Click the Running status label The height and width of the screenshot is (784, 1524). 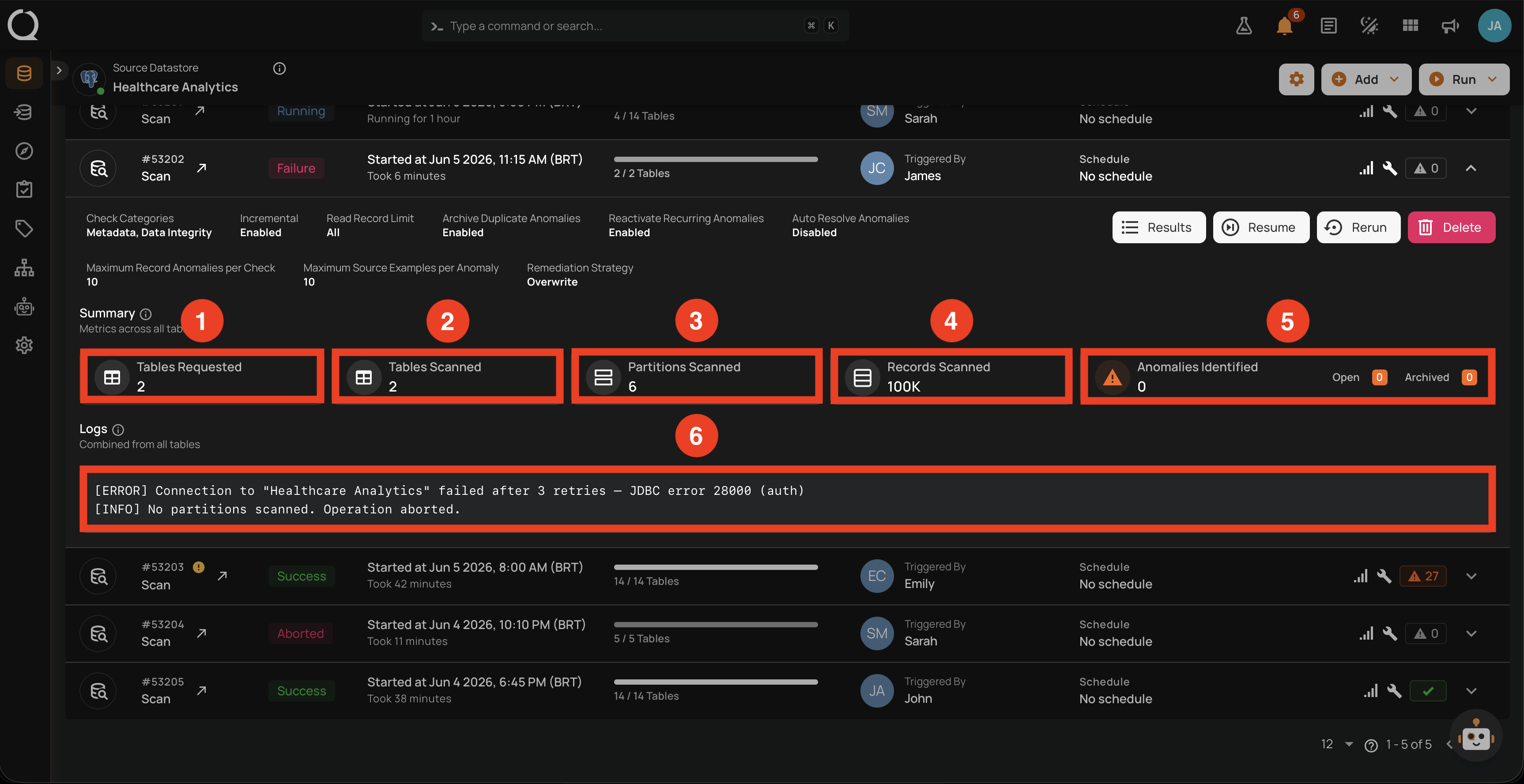[x=301, y=111]
